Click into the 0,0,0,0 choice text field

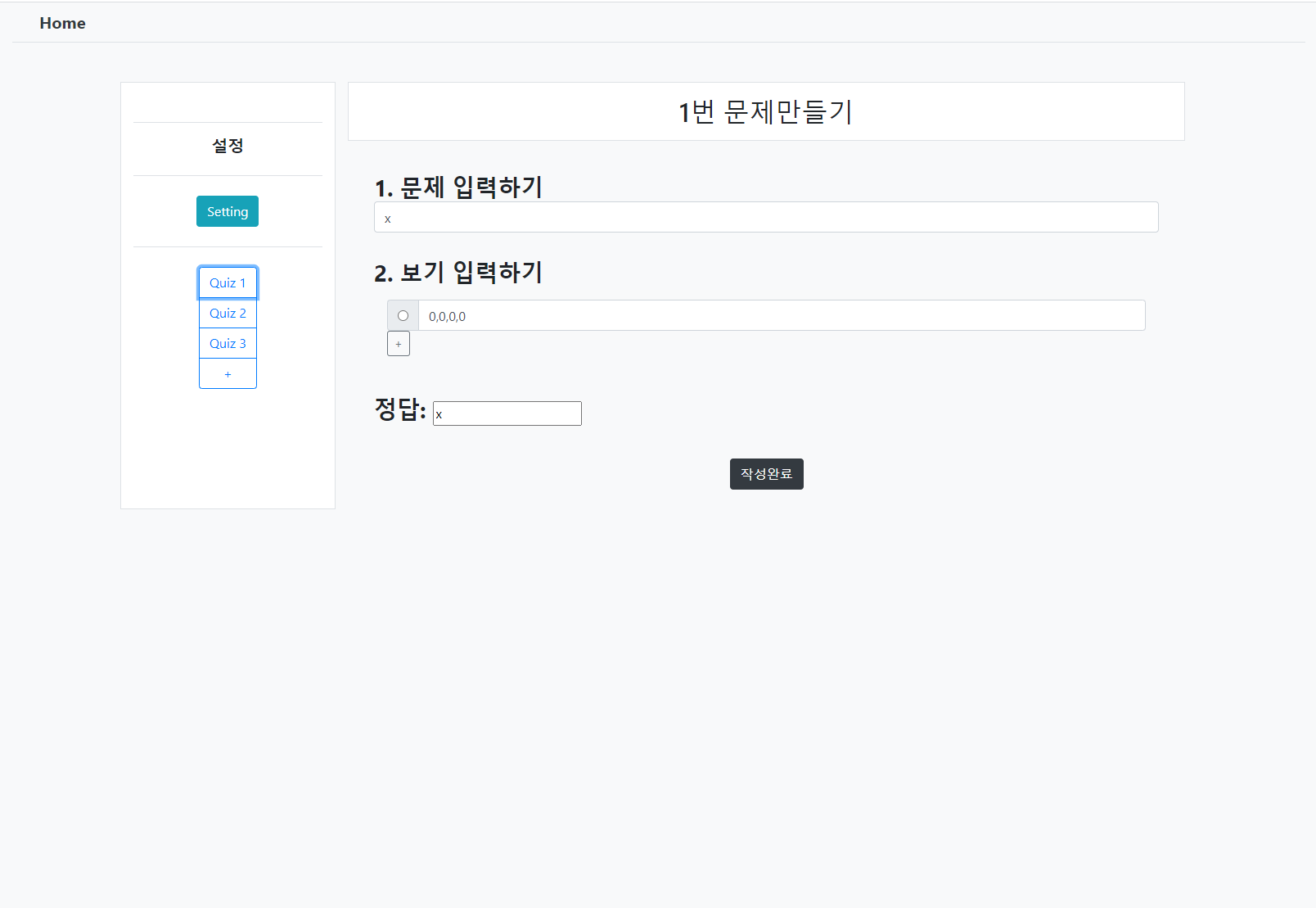pyautogui.click(x=781, y=316)
